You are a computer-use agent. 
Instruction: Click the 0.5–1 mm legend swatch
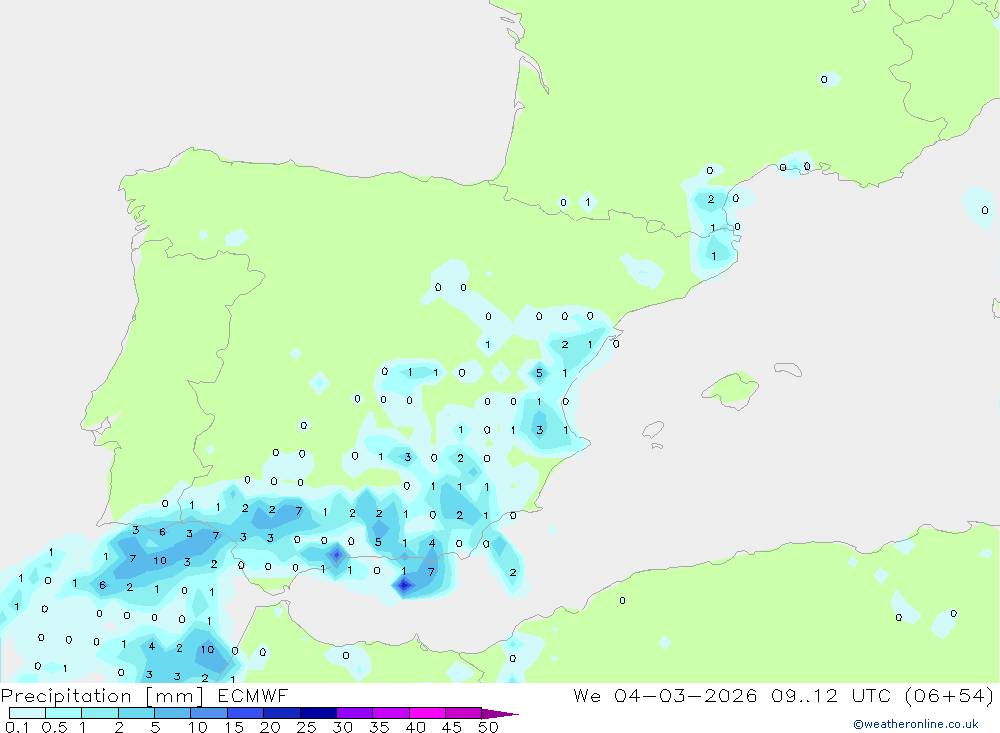point(64,713)
